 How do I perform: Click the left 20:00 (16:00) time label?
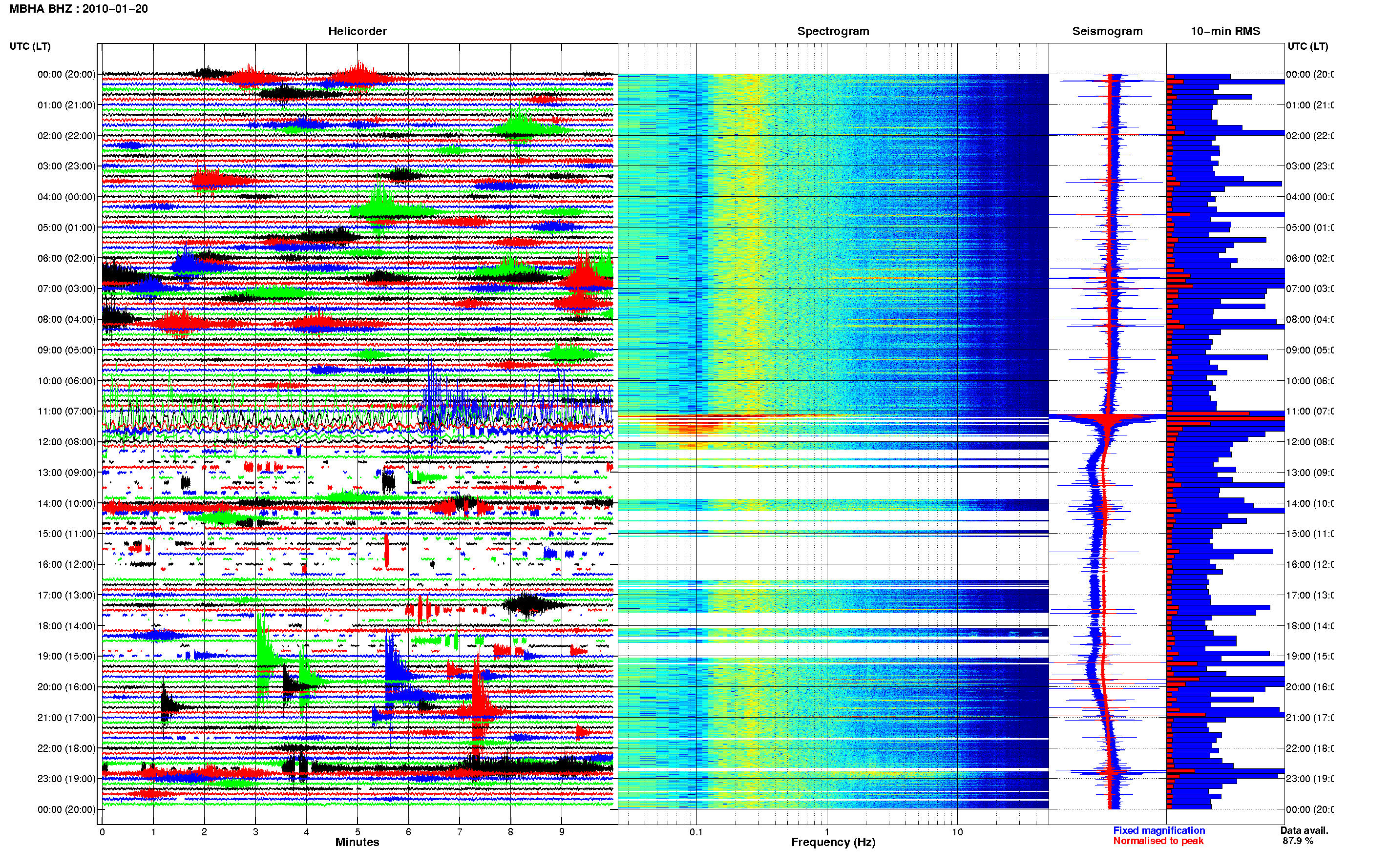pos(66,686)
